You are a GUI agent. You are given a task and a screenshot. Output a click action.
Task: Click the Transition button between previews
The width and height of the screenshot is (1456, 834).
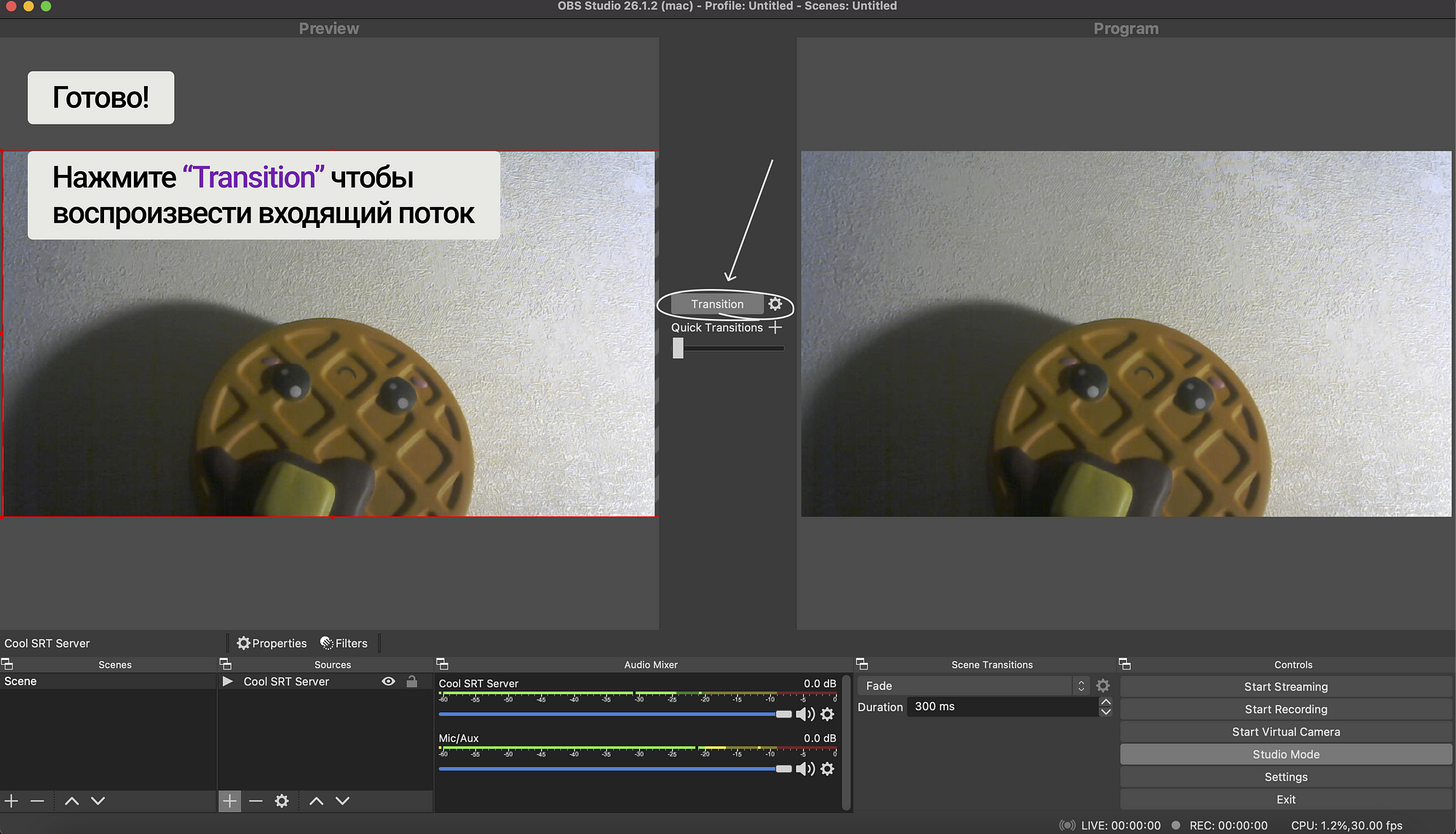coord(717,304)
